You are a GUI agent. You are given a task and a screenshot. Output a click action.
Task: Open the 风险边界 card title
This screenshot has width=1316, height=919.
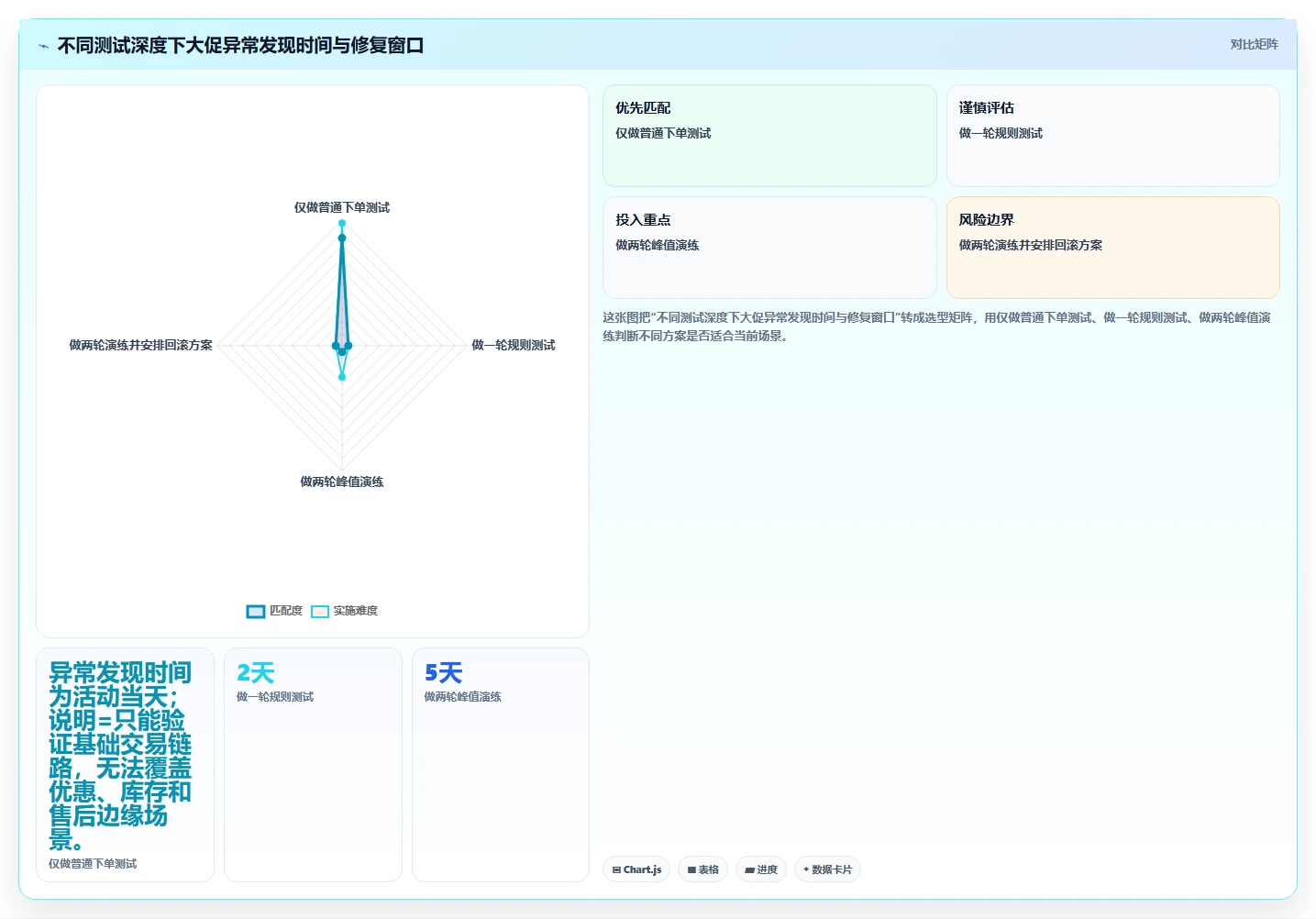986,220
